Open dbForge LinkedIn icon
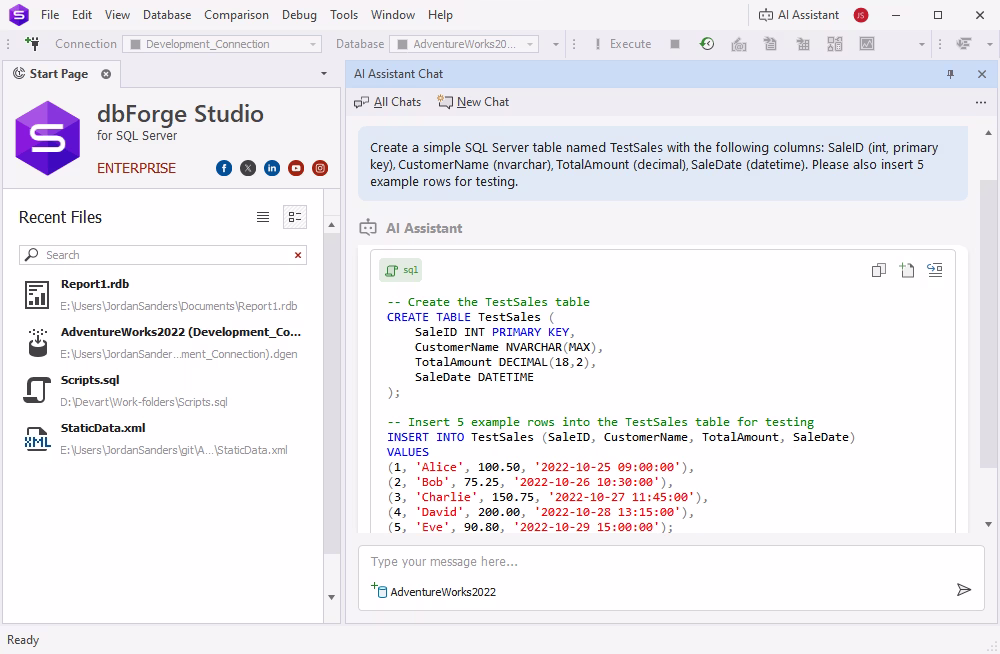1000x654 pixels. coord(272,168)
